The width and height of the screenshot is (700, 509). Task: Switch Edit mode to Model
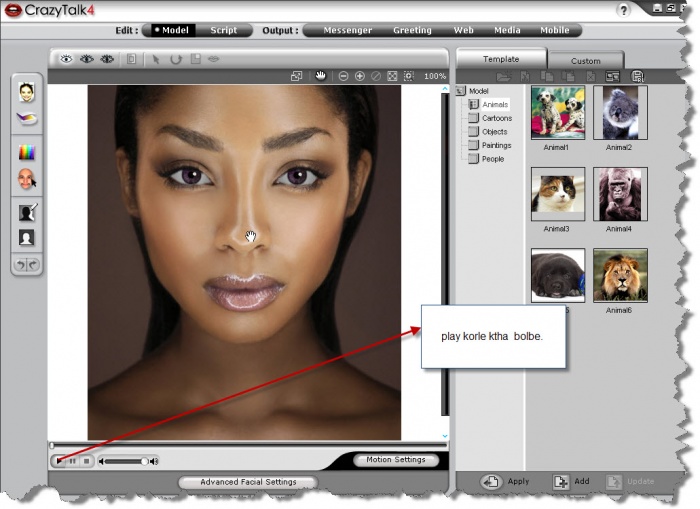[171, 30]
